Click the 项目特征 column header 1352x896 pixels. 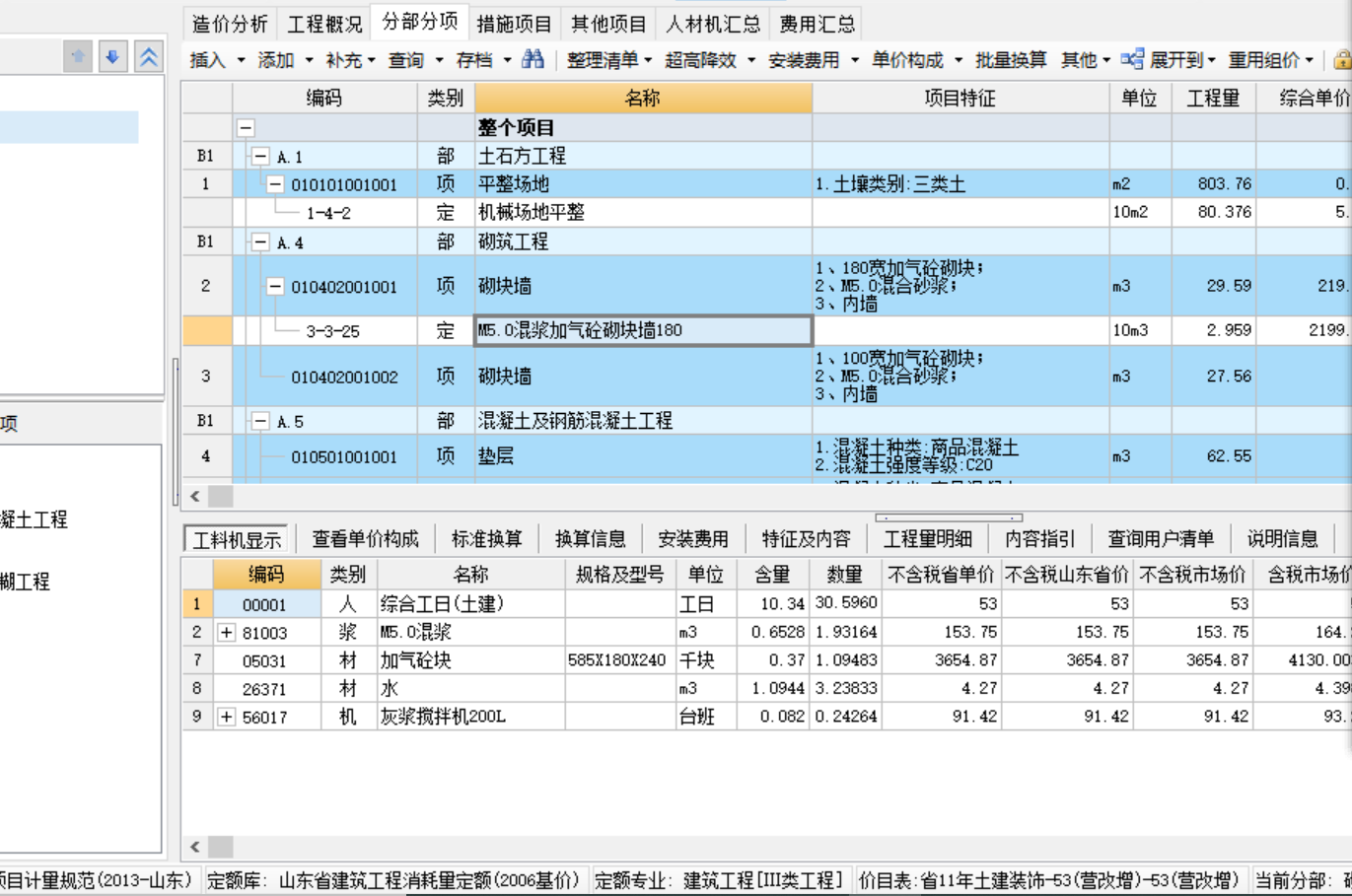pos(961,98)
